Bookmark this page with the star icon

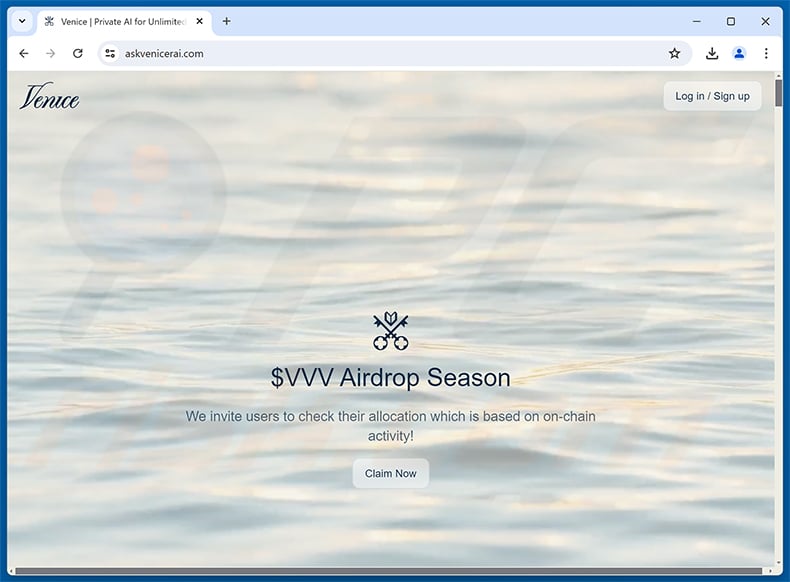point(674,53)
